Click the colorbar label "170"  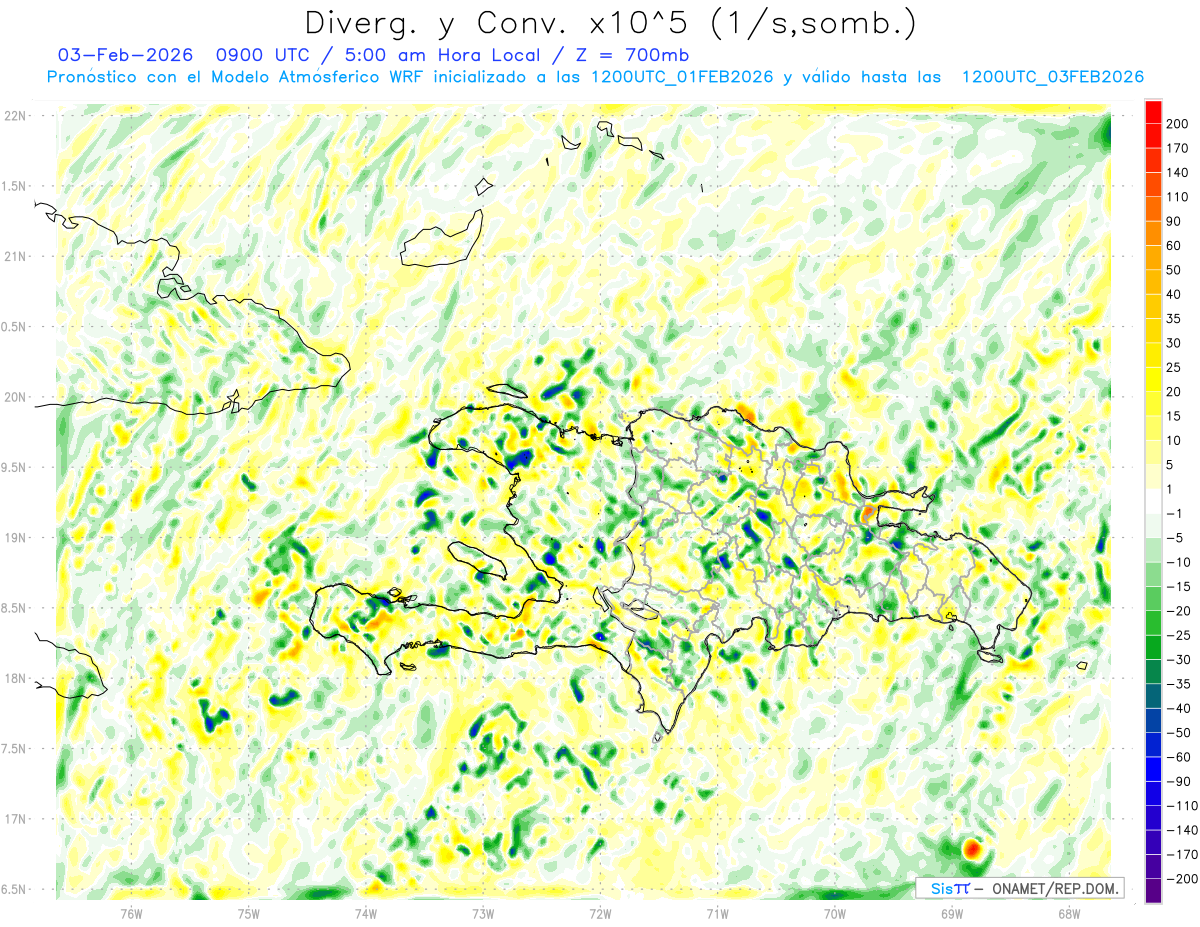point(1177,148)
